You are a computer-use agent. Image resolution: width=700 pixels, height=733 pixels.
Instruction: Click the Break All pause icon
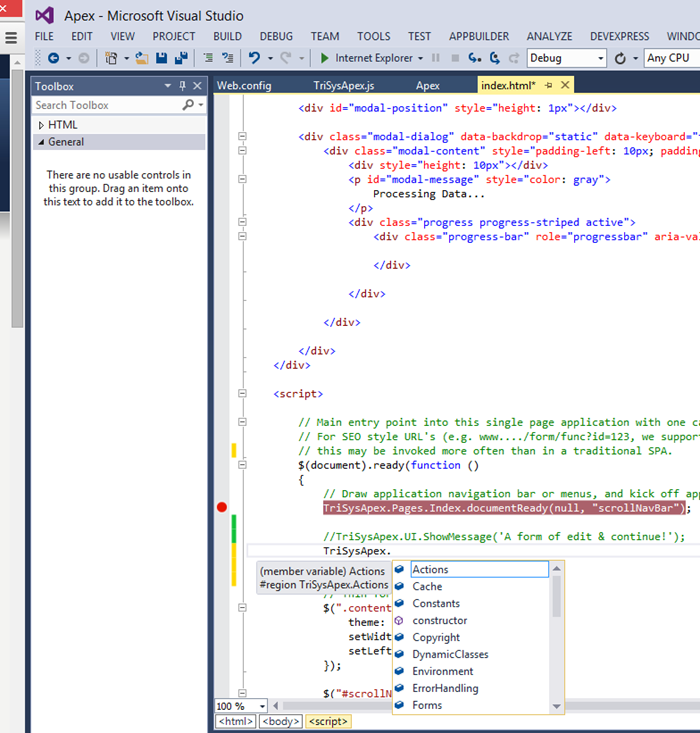(435, 58)
